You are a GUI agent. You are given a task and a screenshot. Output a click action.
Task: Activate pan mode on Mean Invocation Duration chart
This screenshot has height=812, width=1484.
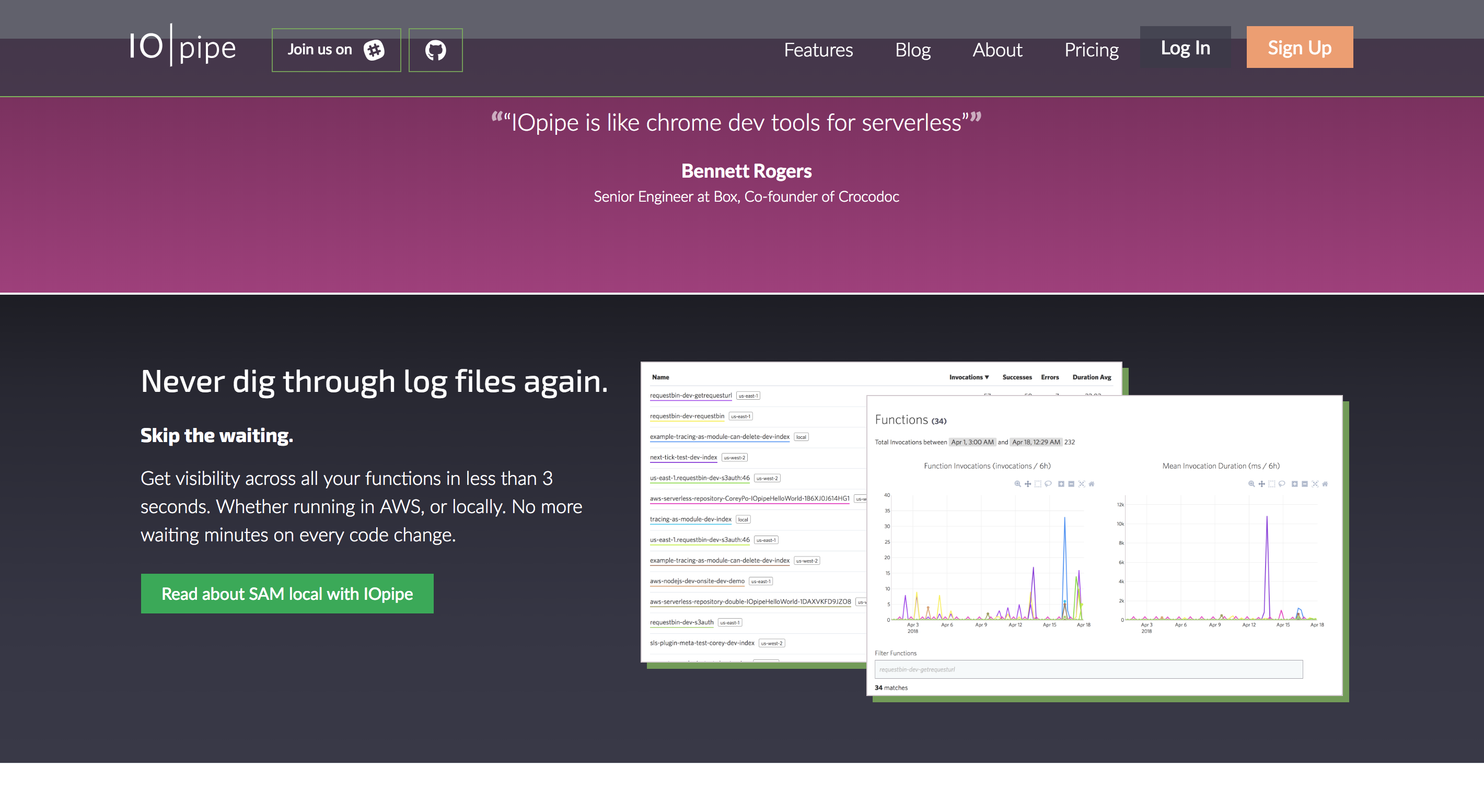point(1262,484)
